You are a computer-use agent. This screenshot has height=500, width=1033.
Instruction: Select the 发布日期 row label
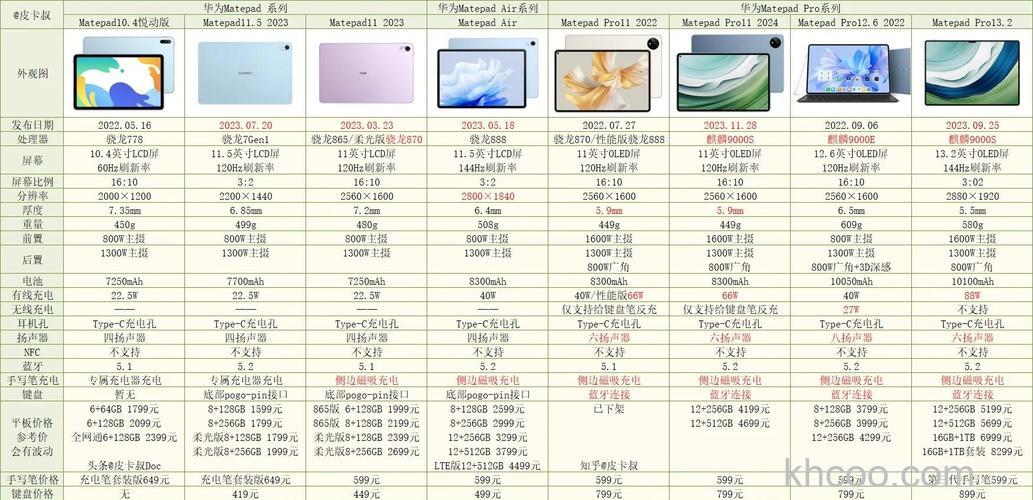(32, 125)
